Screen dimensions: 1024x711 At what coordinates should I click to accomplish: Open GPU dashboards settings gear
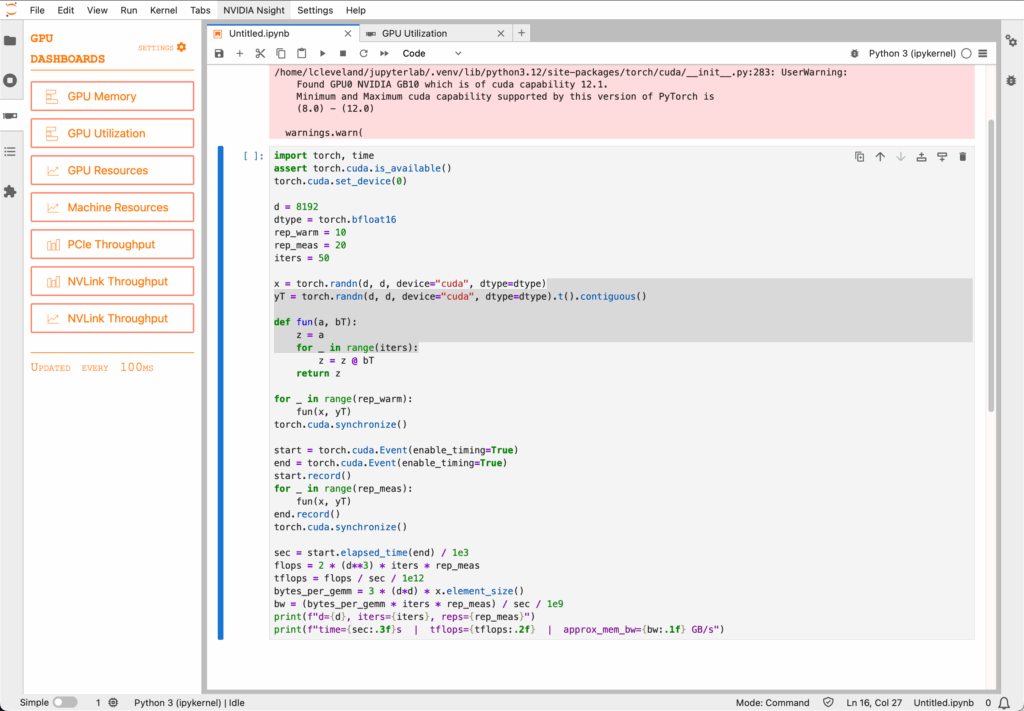click(181, 47)
